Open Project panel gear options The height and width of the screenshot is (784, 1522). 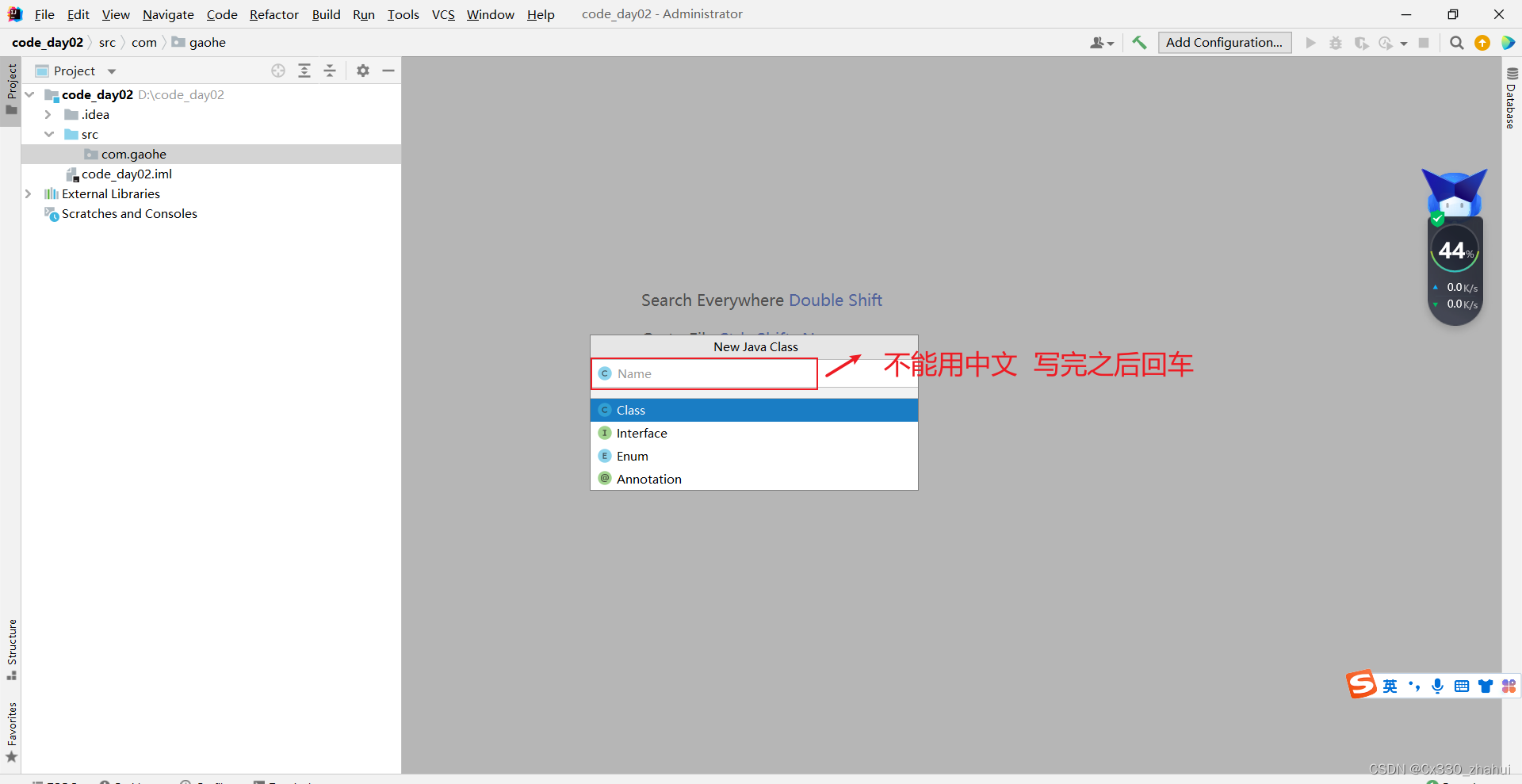point(363,71)
